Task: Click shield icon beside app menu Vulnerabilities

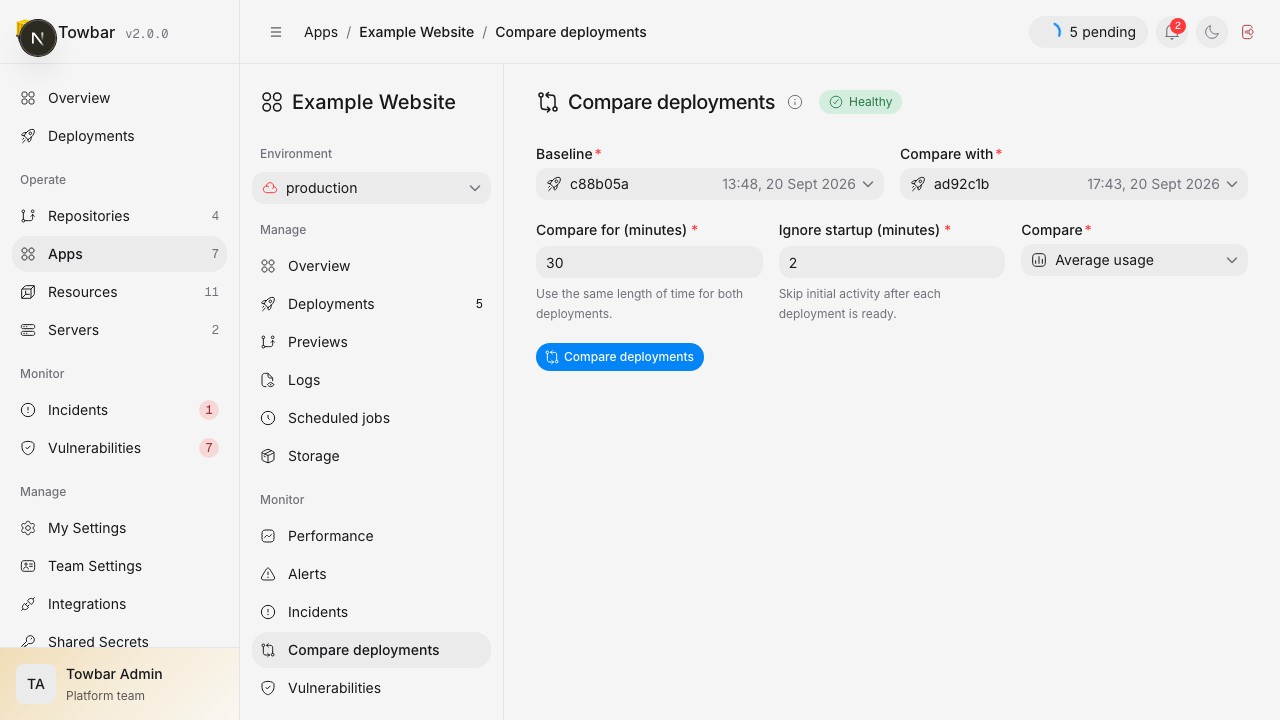Action: tap(268, 688)
